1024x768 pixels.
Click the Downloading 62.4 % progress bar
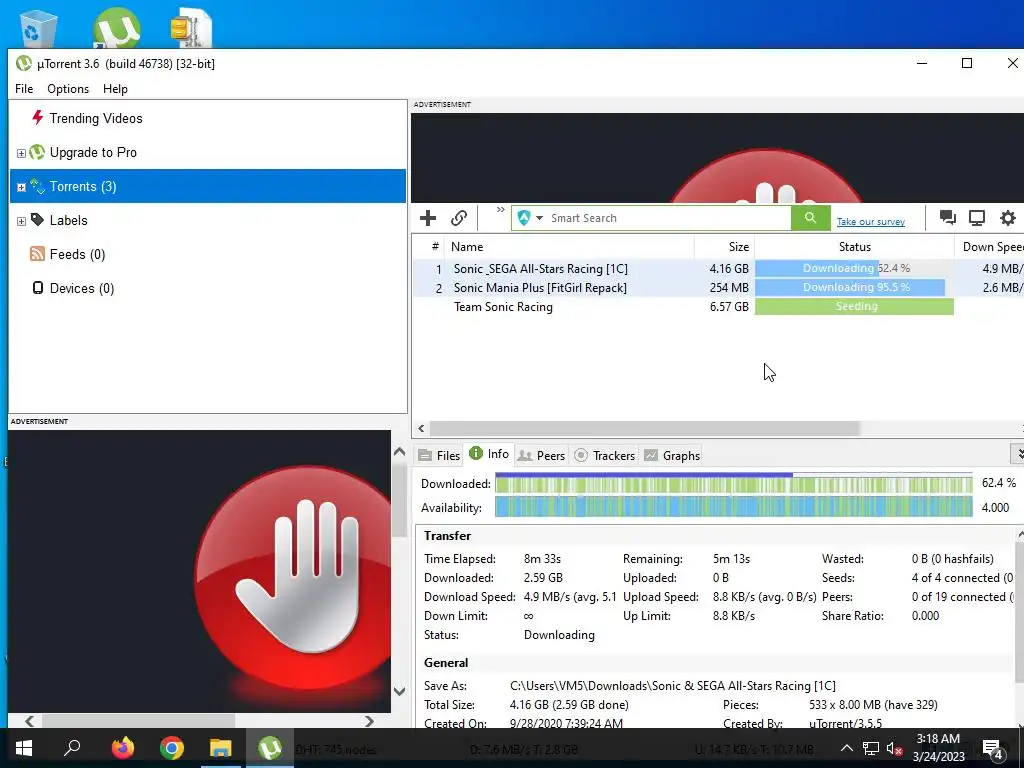tap(854, 268)
